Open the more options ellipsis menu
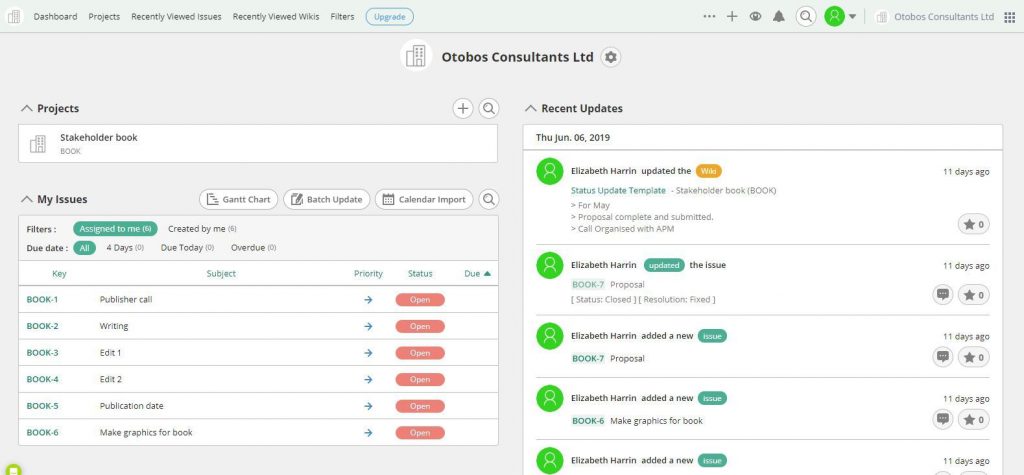This screenshot has width=1024, height=475. pyautogui.click(x=709, y=16)
